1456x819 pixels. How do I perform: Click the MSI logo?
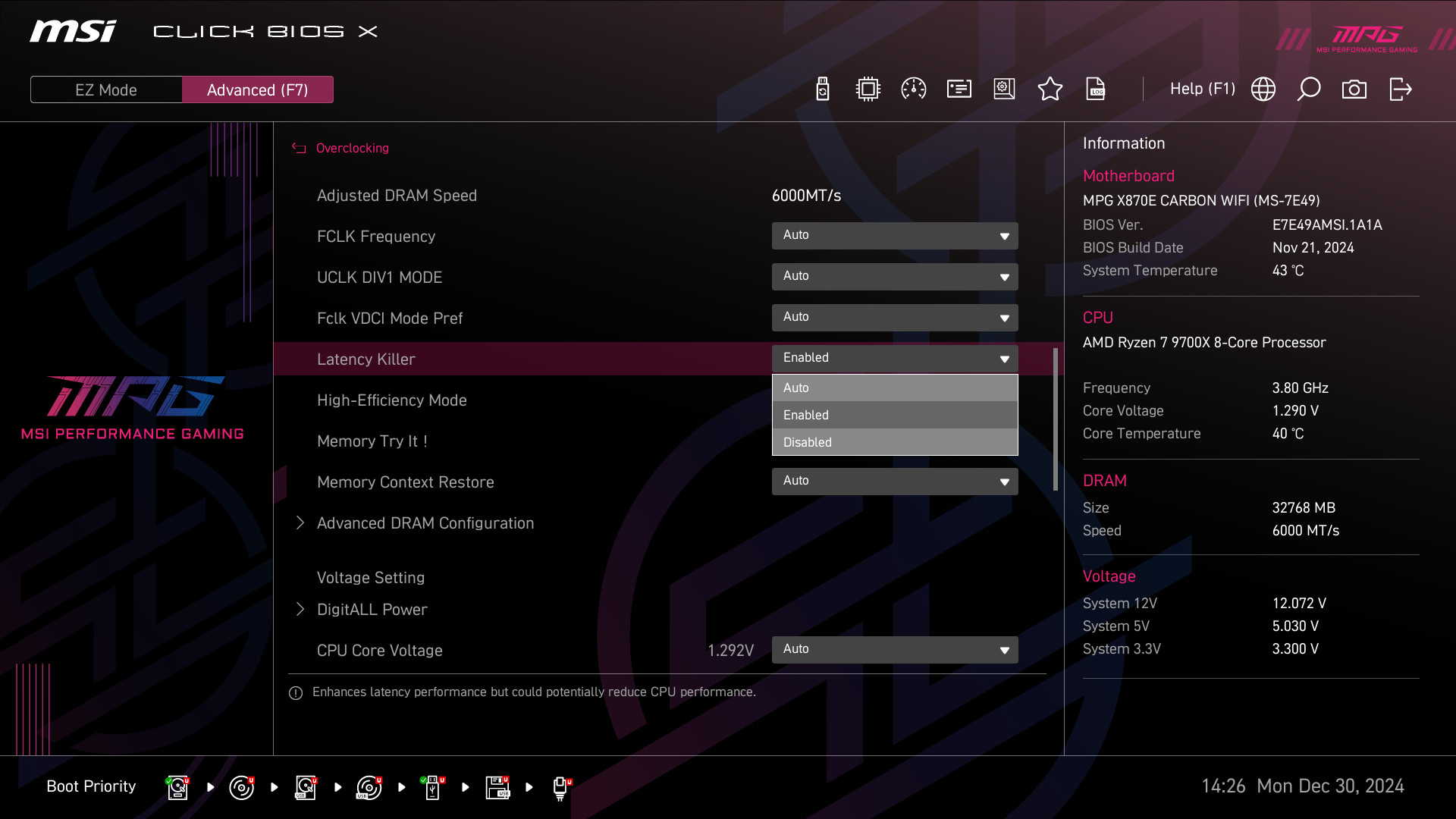tap(73, 31)
